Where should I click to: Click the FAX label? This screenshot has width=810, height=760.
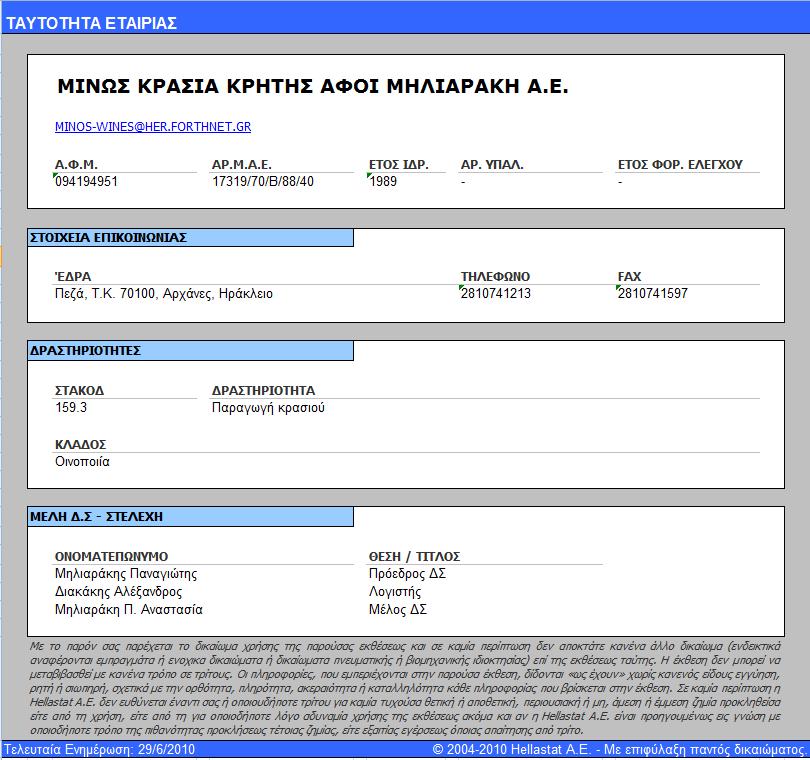(629, 276)
